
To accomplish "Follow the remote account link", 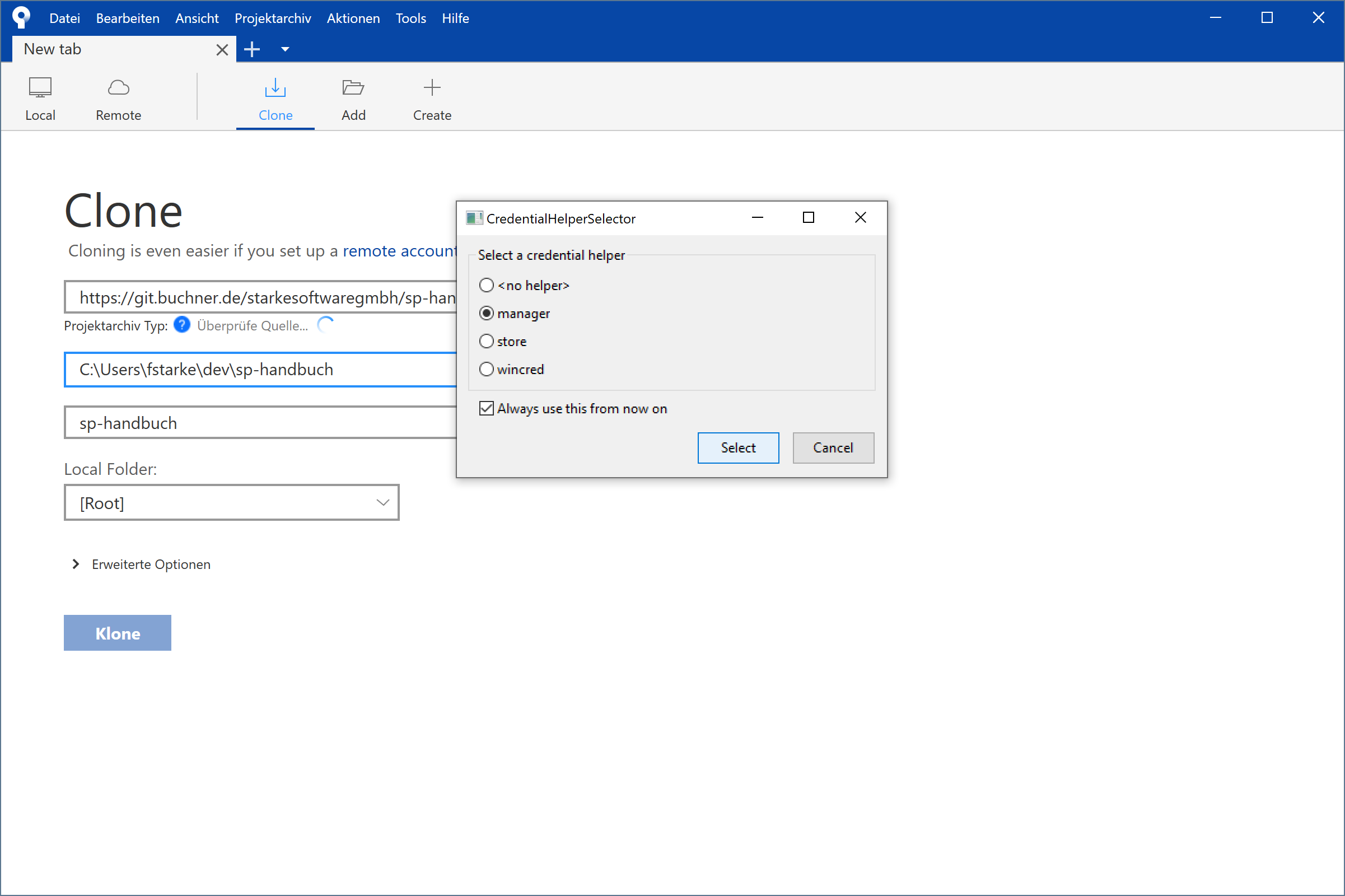I will [399, 251].
